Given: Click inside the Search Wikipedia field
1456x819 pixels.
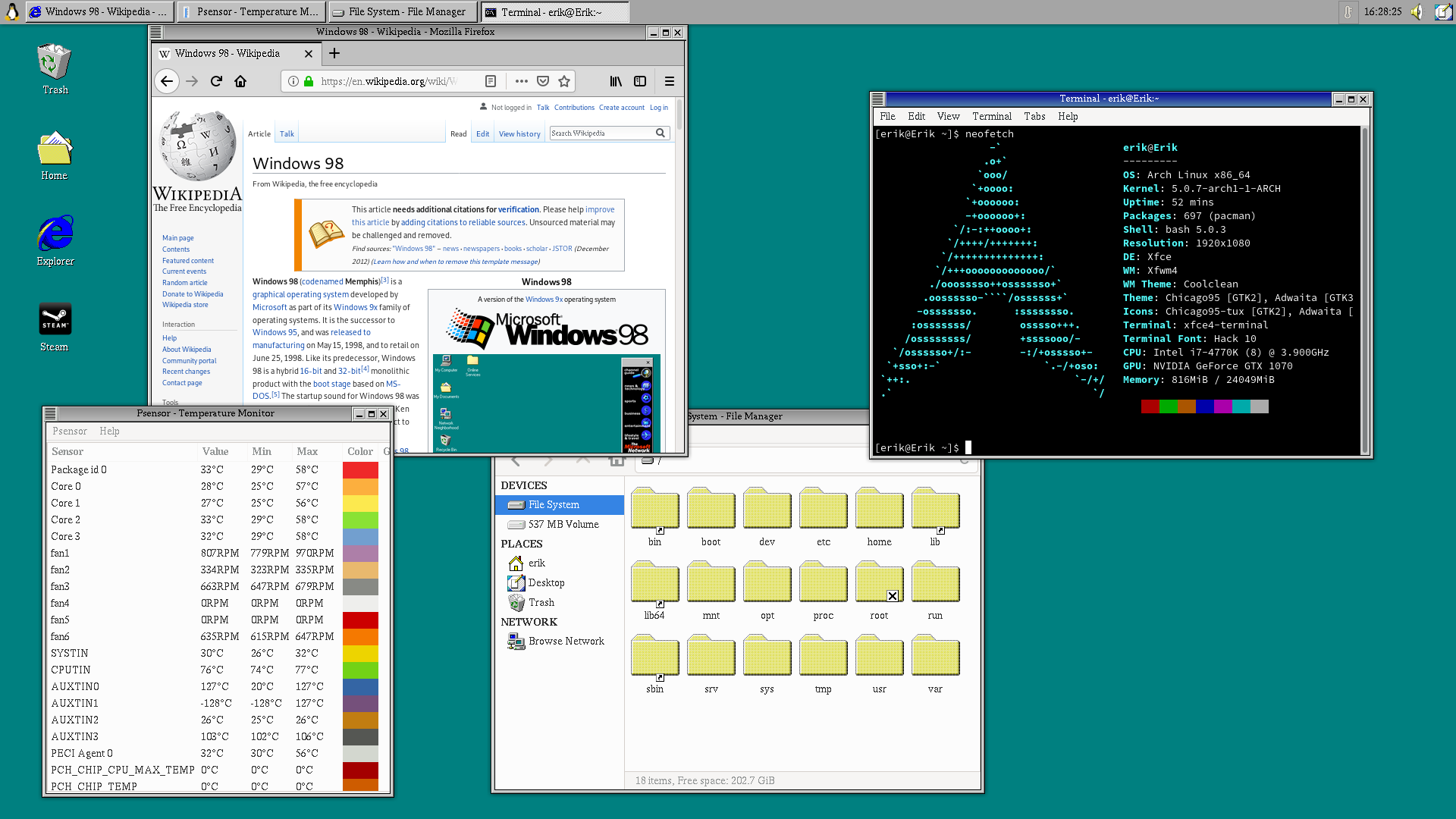Looking at the screenshot, I should pyautogui.click(x=603, y=133).
